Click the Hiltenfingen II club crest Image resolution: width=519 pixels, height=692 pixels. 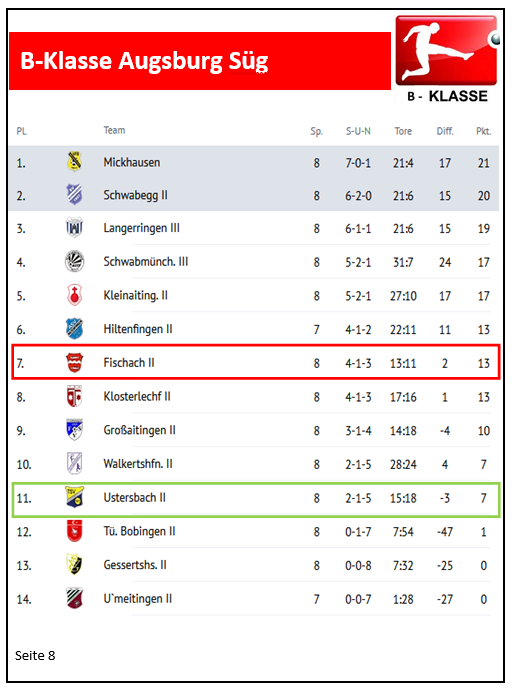coord(75,329)
